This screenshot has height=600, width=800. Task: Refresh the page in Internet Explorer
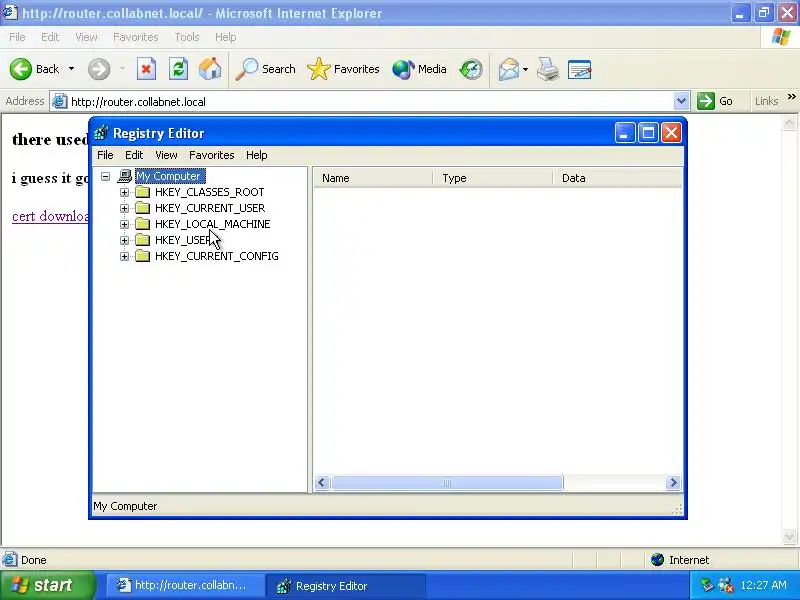pyautogui.click(x=179, y=69)
